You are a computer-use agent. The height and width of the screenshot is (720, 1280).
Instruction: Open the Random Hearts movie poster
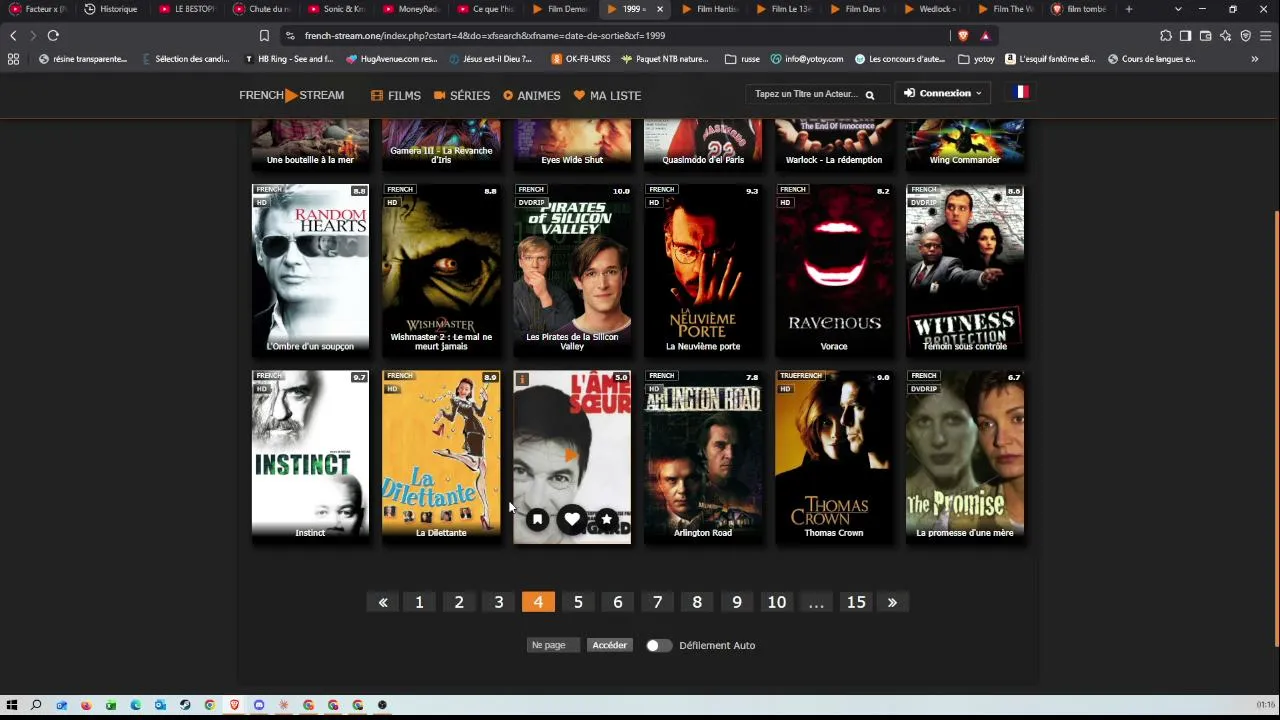[310, 270]
